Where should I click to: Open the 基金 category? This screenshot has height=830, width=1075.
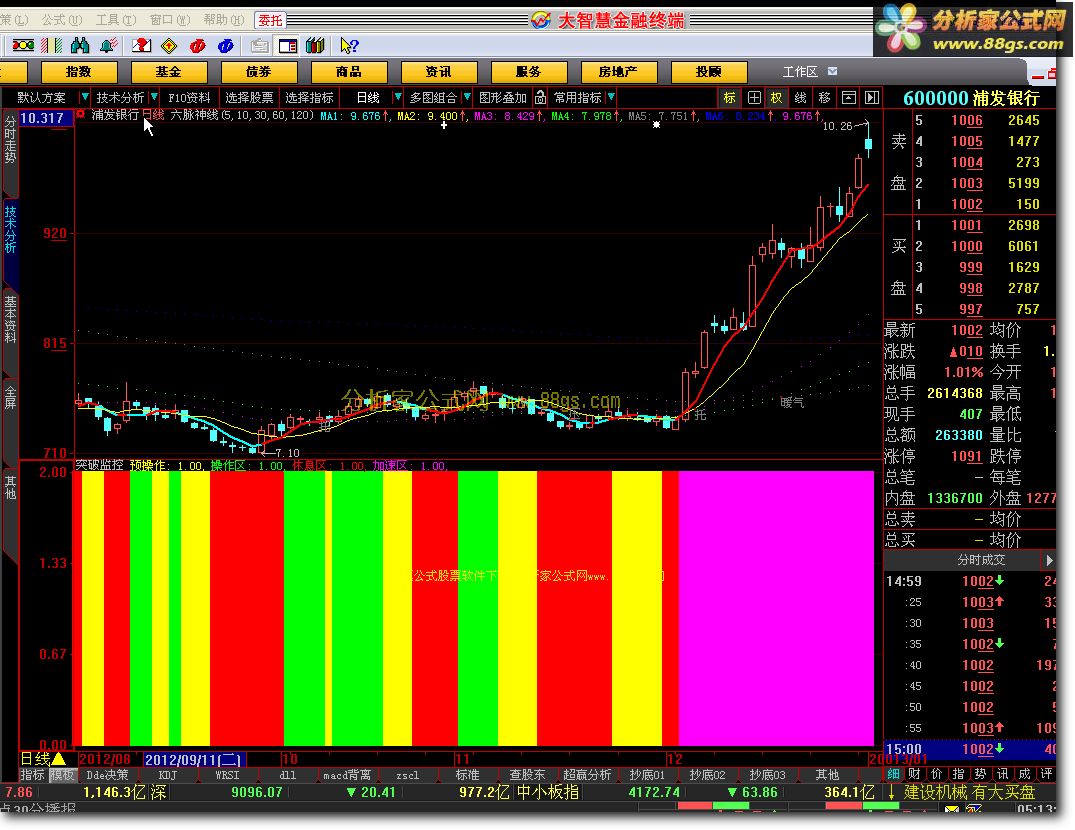point(169,72)
